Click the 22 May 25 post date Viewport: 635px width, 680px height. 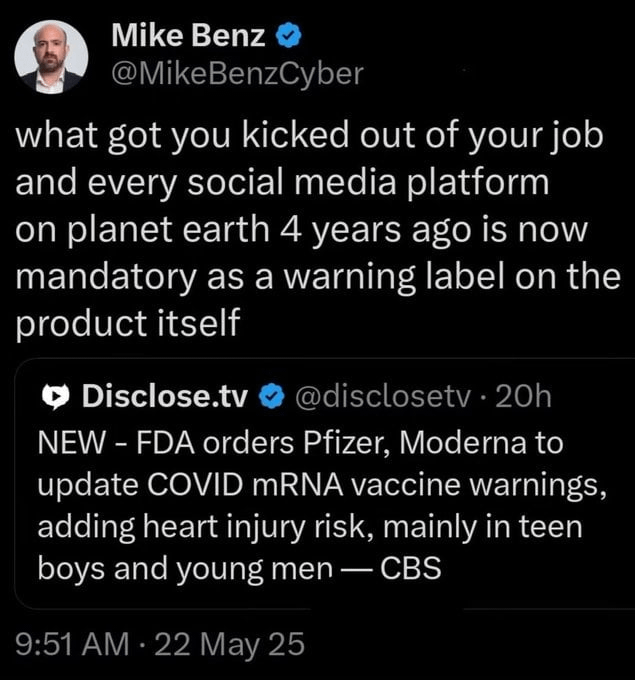[229, 644]
